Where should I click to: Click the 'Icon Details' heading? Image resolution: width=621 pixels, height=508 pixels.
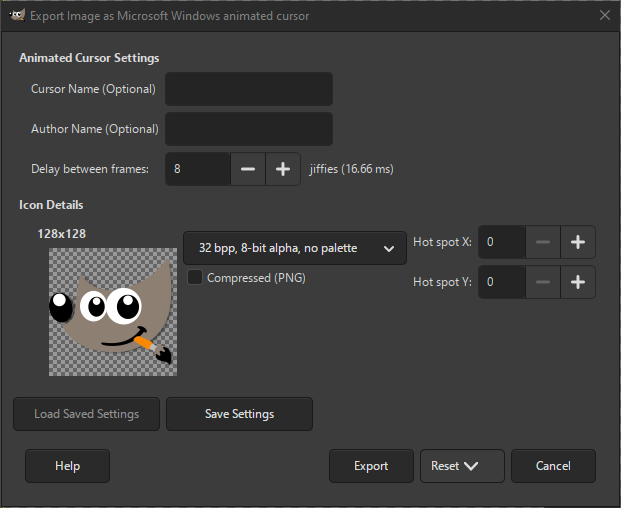pyautogui.click(x=51, y=205)
